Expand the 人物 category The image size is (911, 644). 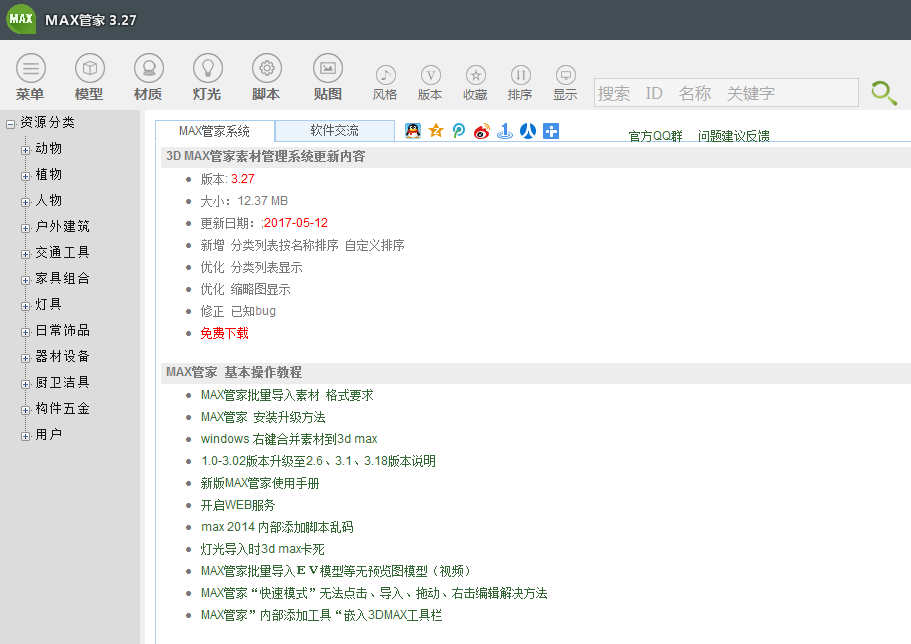coord(25,202)
